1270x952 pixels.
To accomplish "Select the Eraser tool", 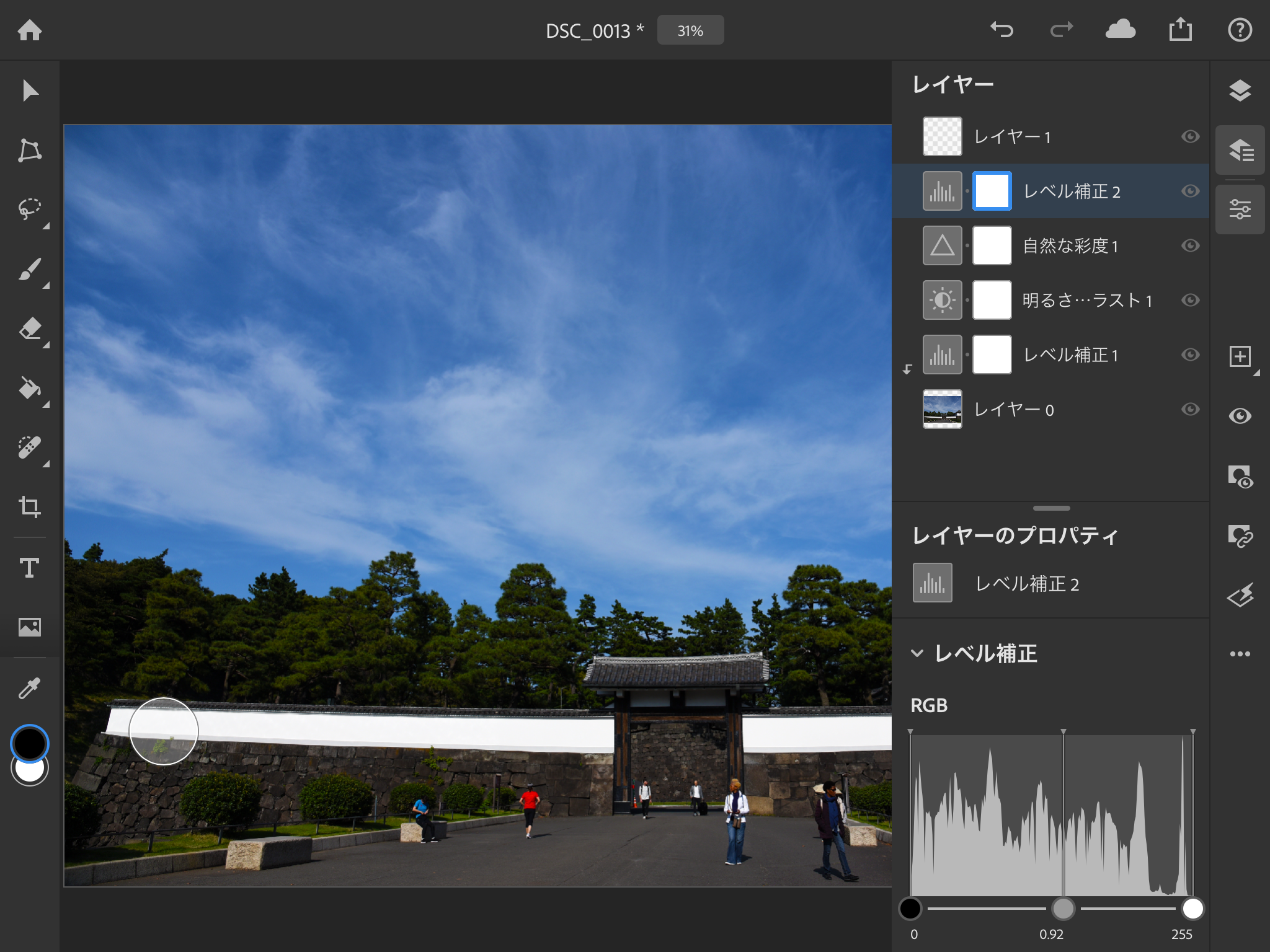I will 29,328.
